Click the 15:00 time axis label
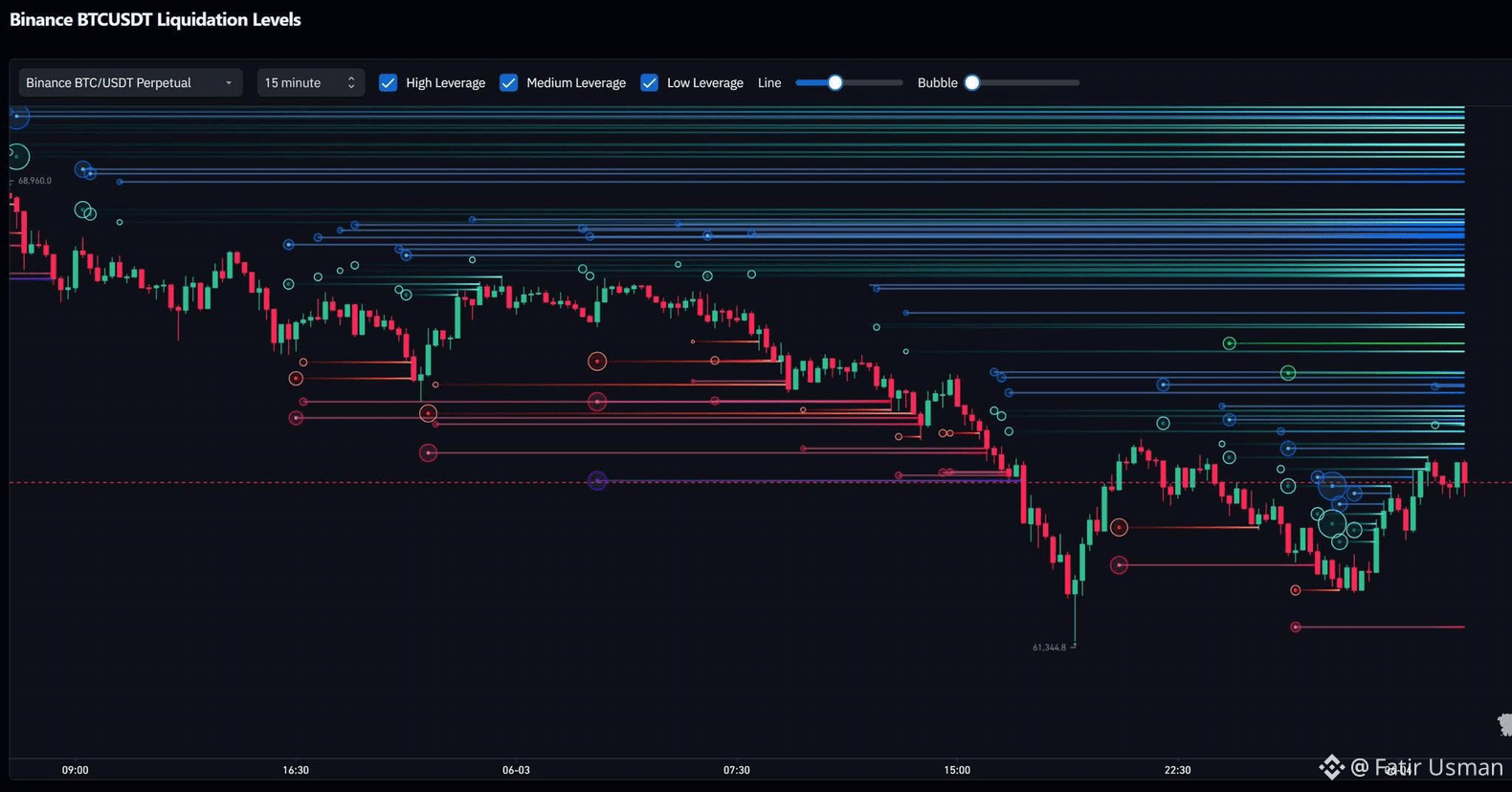 957,770
